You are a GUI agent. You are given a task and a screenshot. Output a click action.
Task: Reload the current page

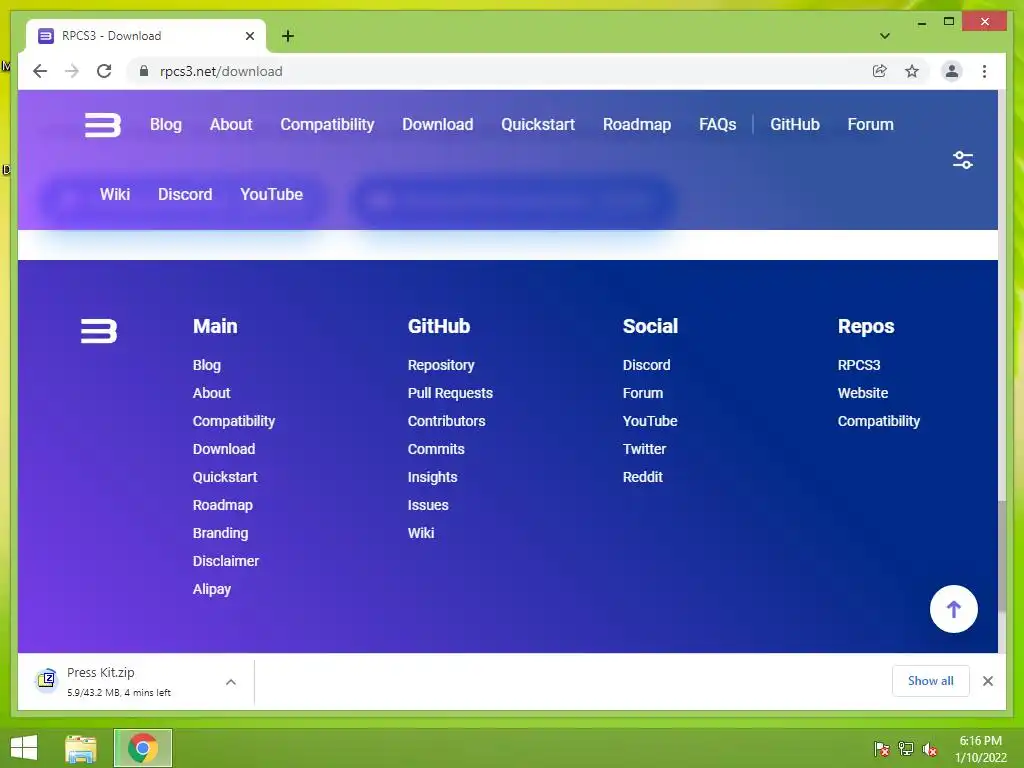tap(104, 71)
